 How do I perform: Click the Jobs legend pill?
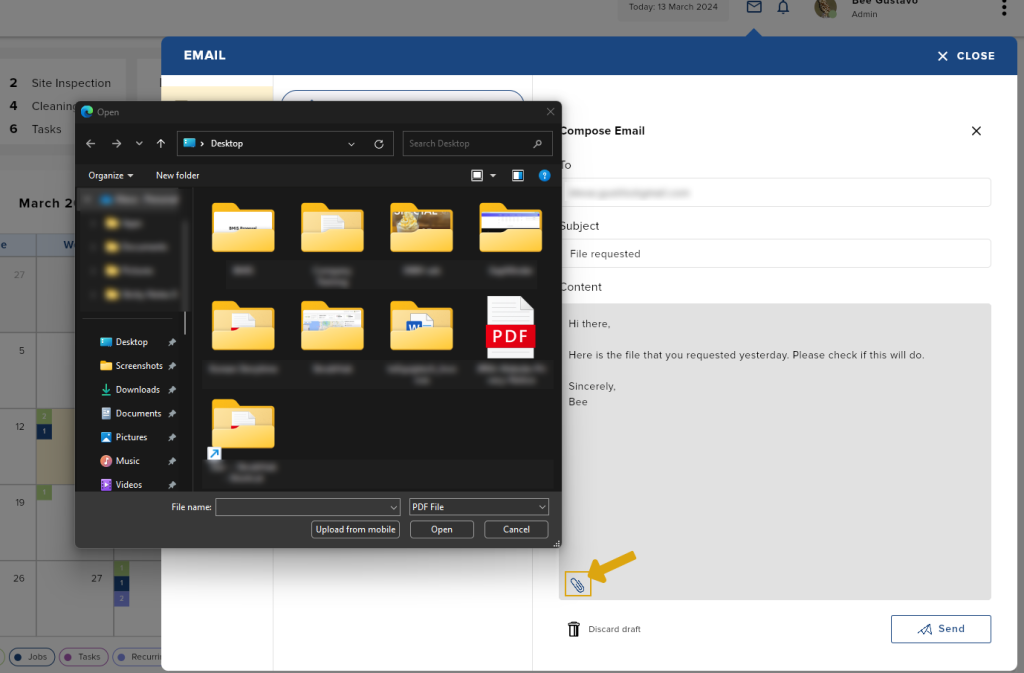(x=30, y=657)
